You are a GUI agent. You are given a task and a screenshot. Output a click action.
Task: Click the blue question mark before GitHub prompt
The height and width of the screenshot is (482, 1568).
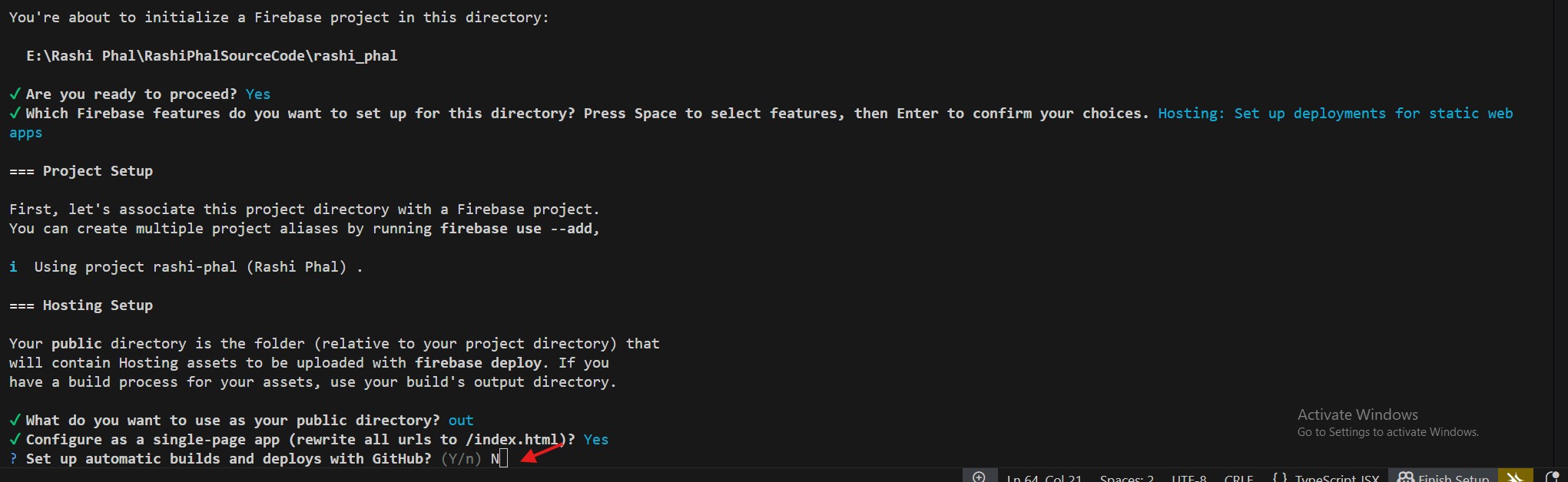coord(13,459)
